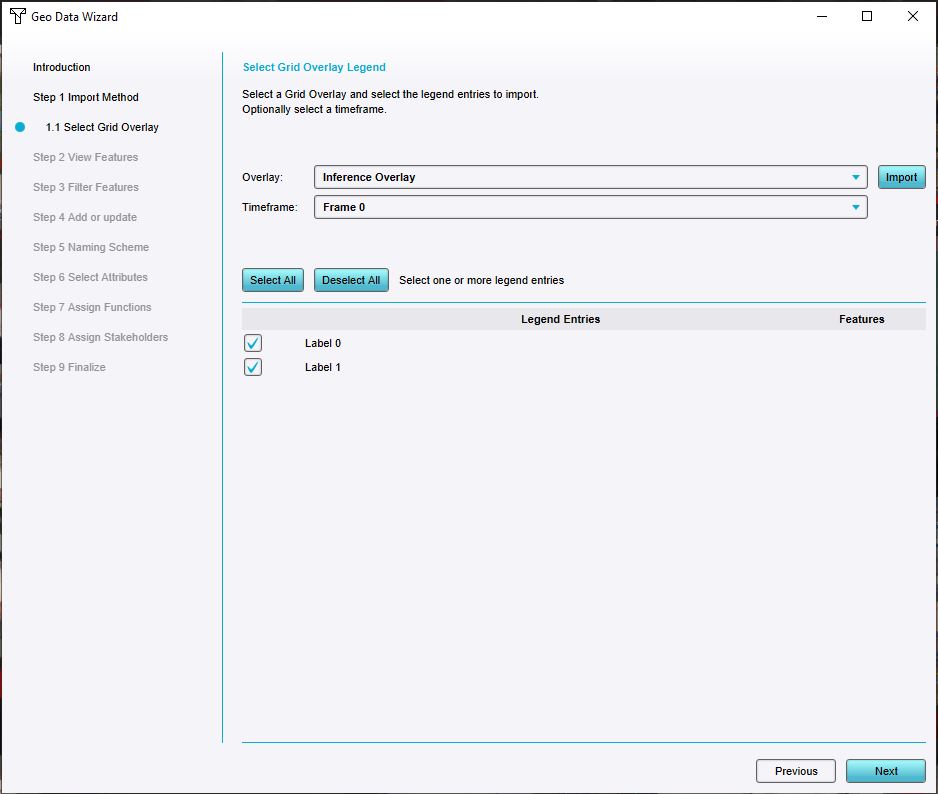
Task: Uncheck the Label 0 checkbox
Action: (253, 343)
